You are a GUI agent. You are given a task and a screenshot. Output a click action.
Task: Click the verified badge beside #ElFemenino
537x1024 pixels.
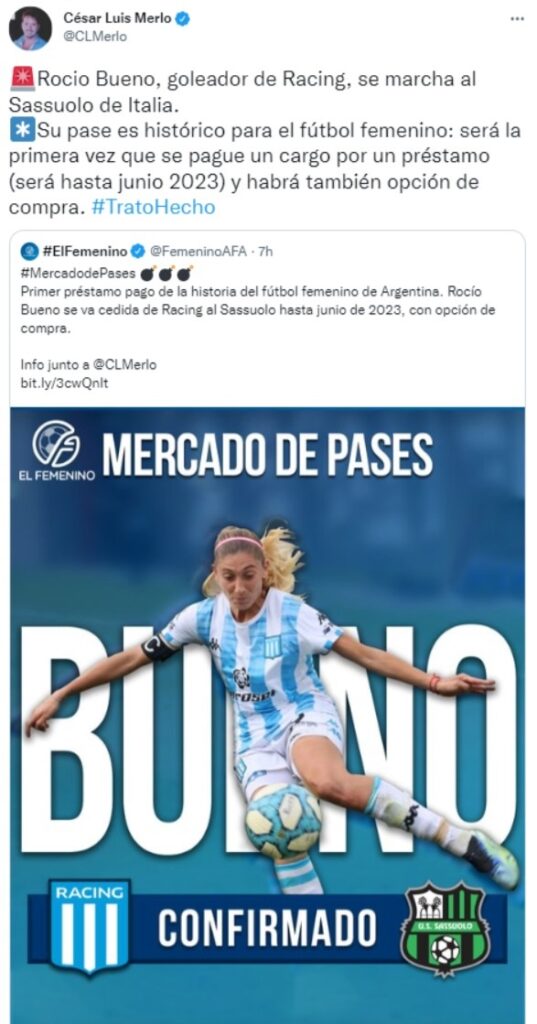[x=138, y=251]
